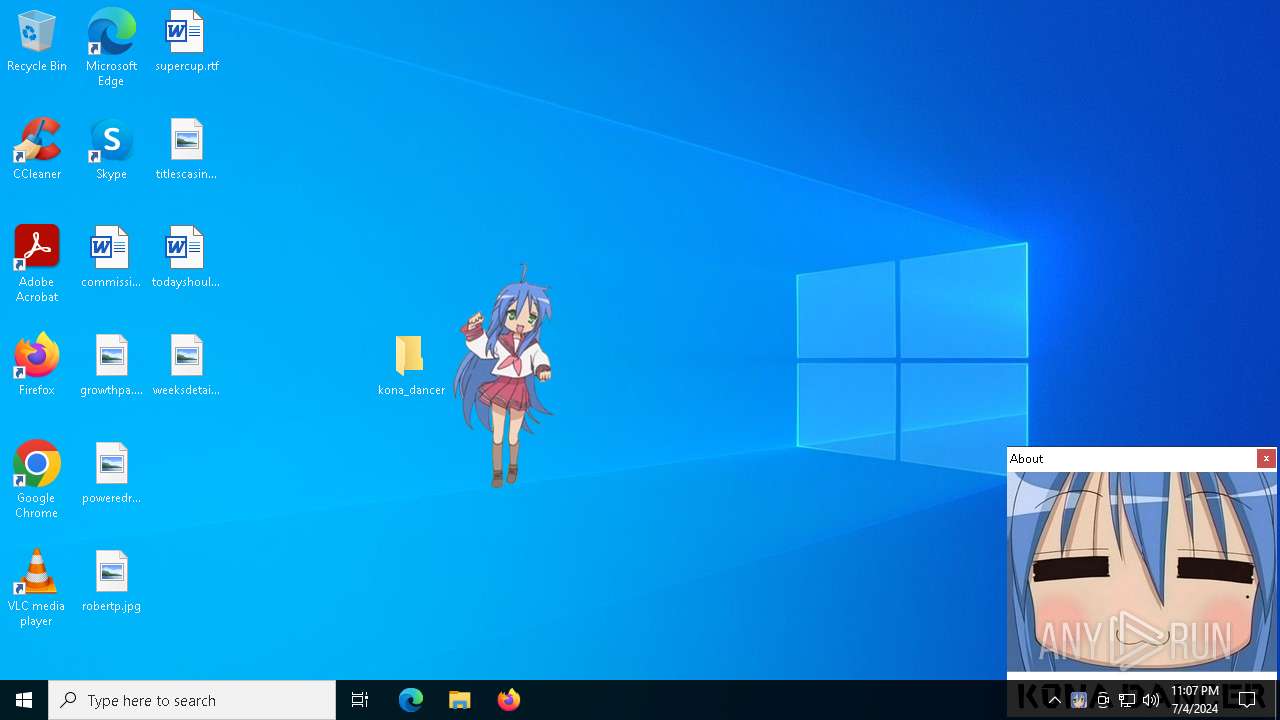Select the Microsoft Edge desktop shortcut

(x=111, y=48)
